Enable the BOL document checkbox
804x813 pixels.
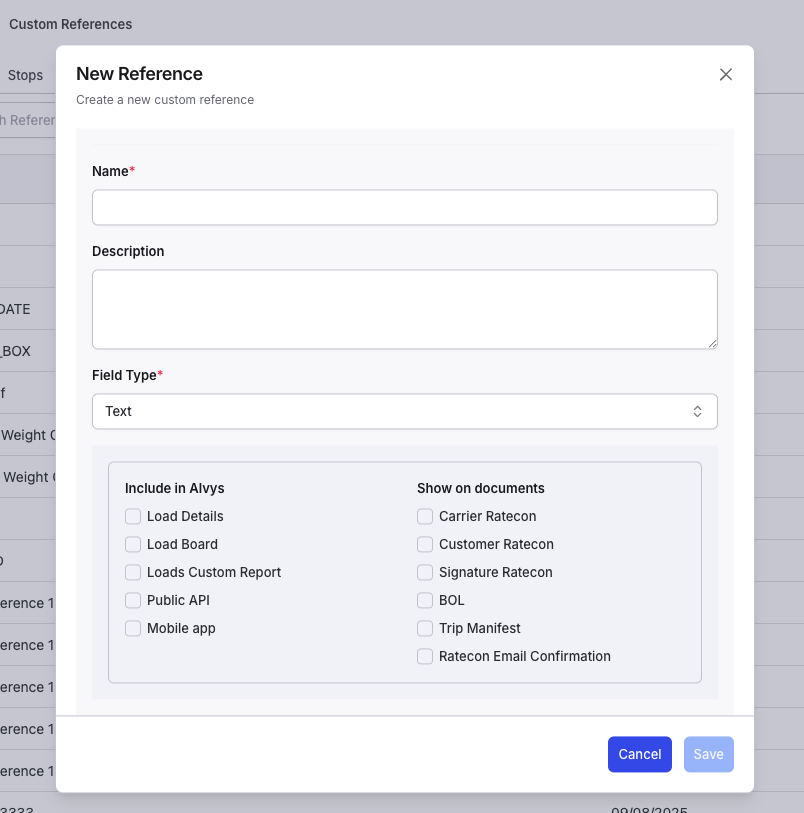pos(425,600)
